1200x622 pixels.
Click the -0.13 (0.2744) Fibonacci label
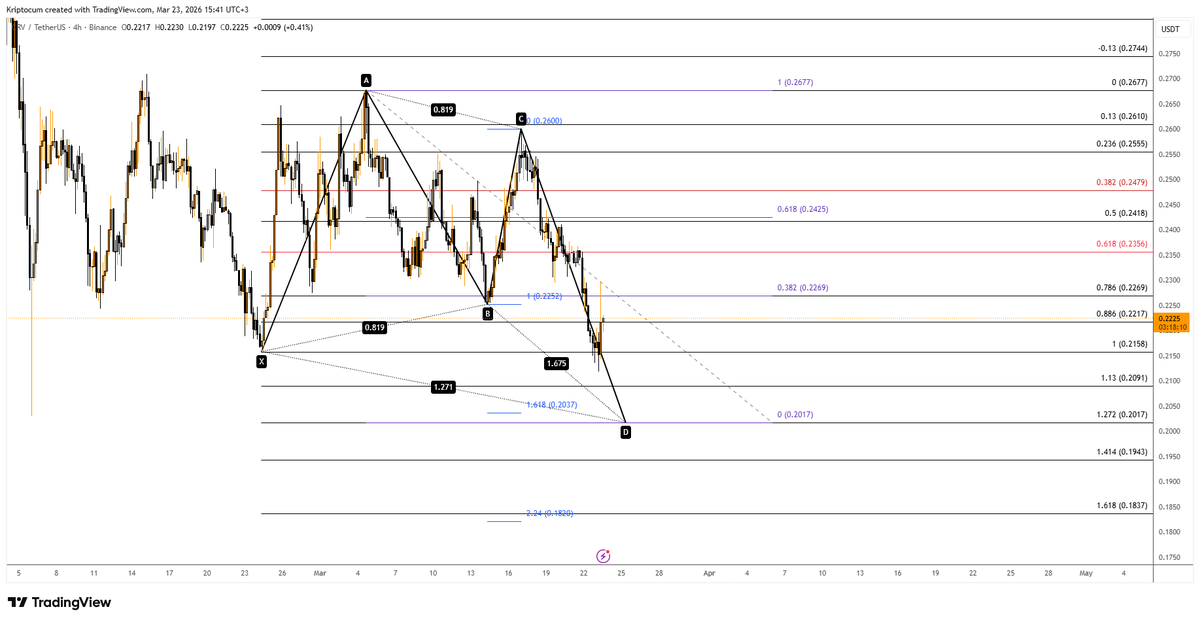(1122, 48)
